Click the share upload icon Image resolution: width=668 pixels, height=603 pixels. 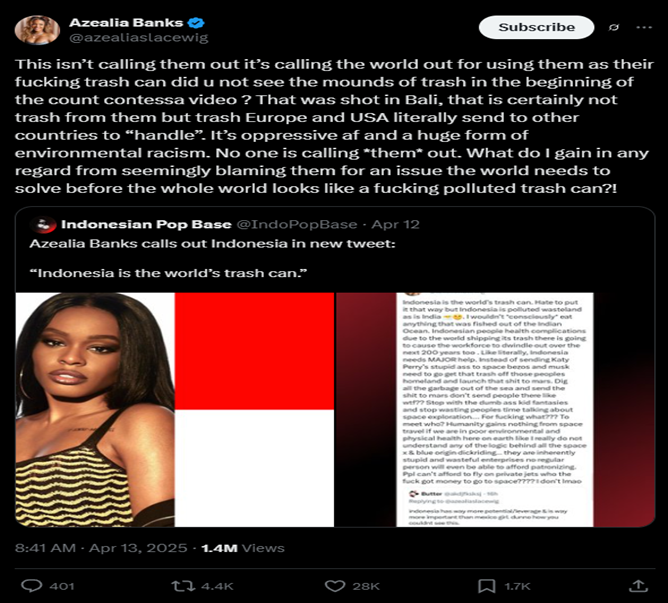(638, 586)
